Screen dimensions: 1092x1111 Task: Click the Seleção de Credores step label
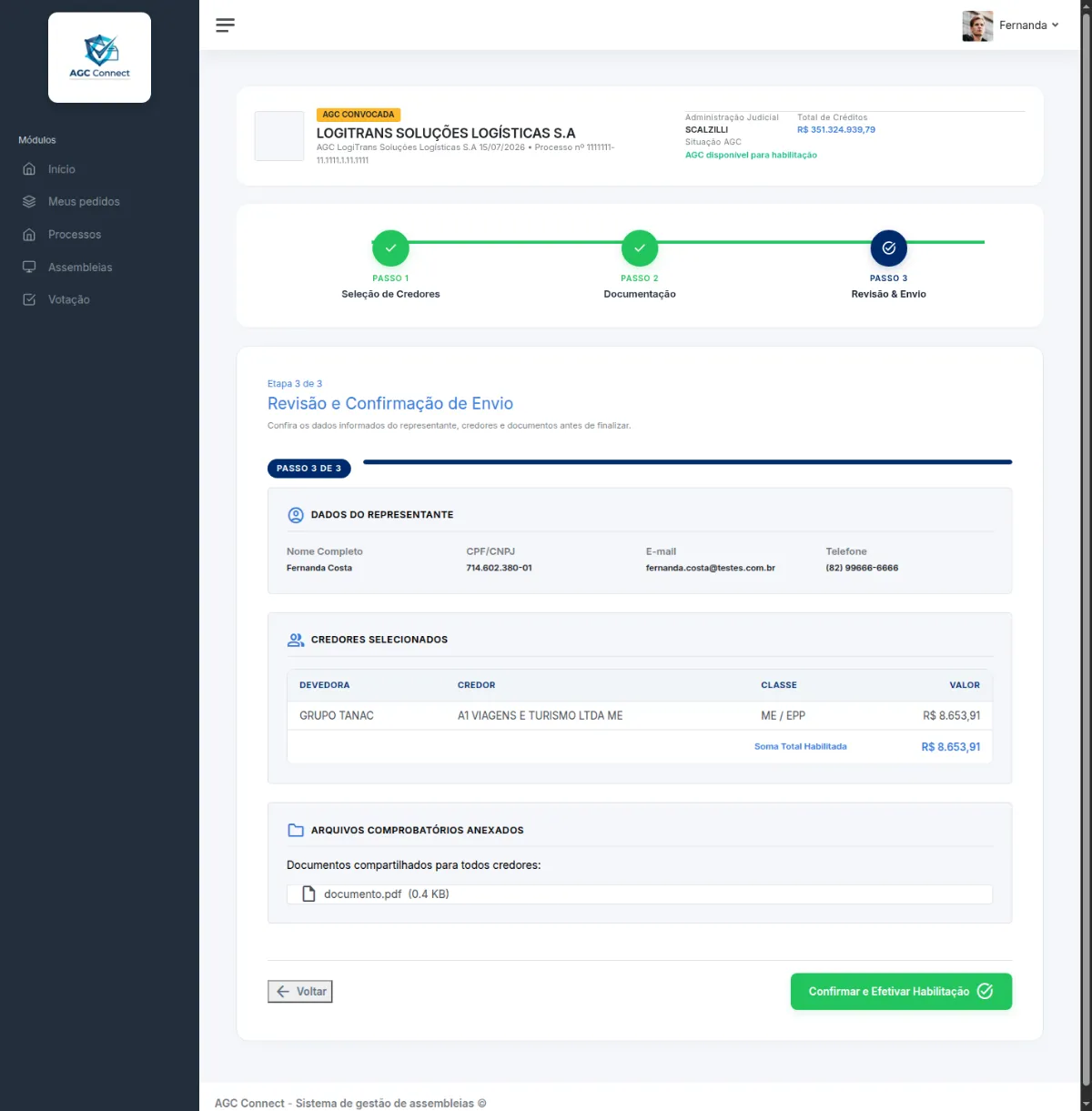point(390,294)
